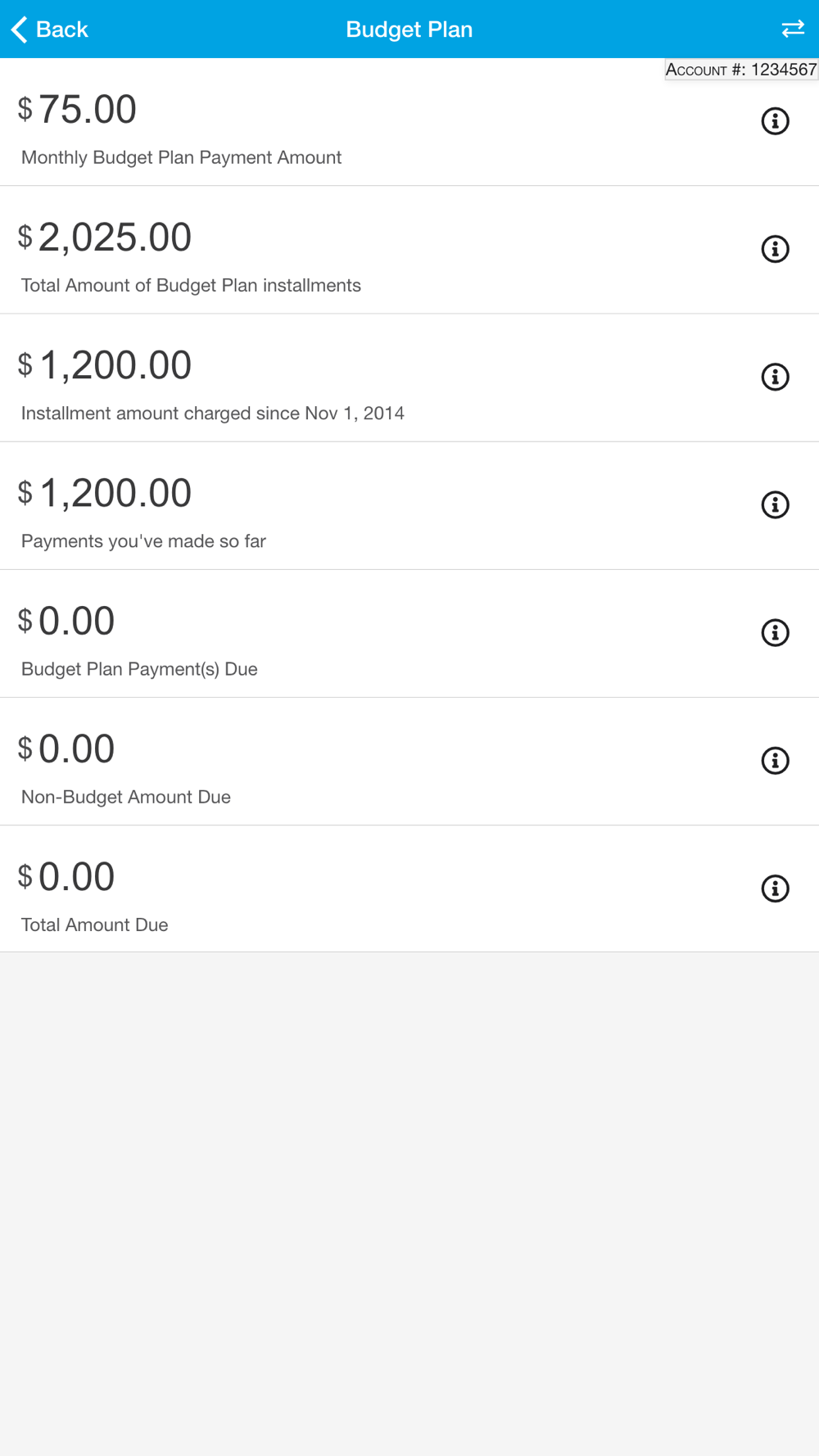Tap the $1,200.00 payments made amount
Screen dimensions: 819x1456
point(115,493)
